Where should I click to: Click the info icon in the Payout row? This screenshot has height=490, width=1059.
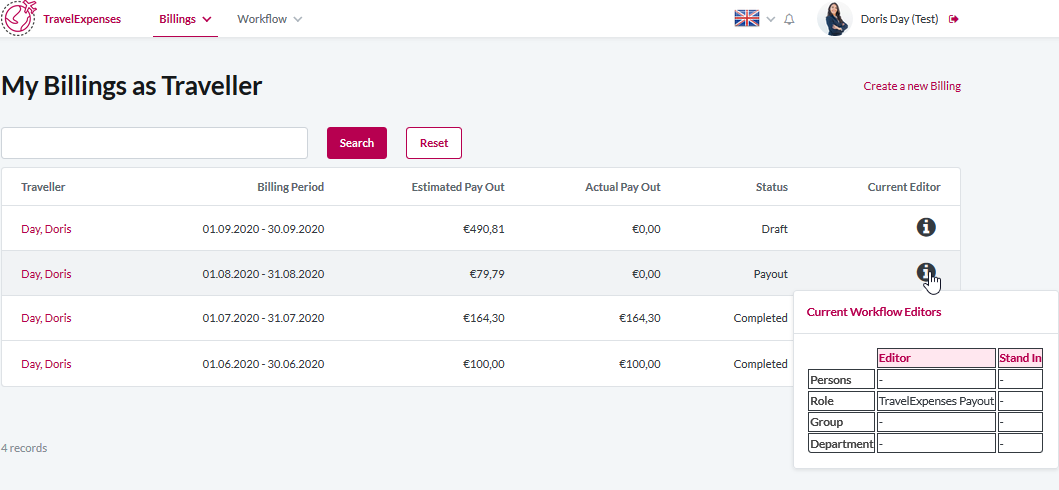point(926,272)
